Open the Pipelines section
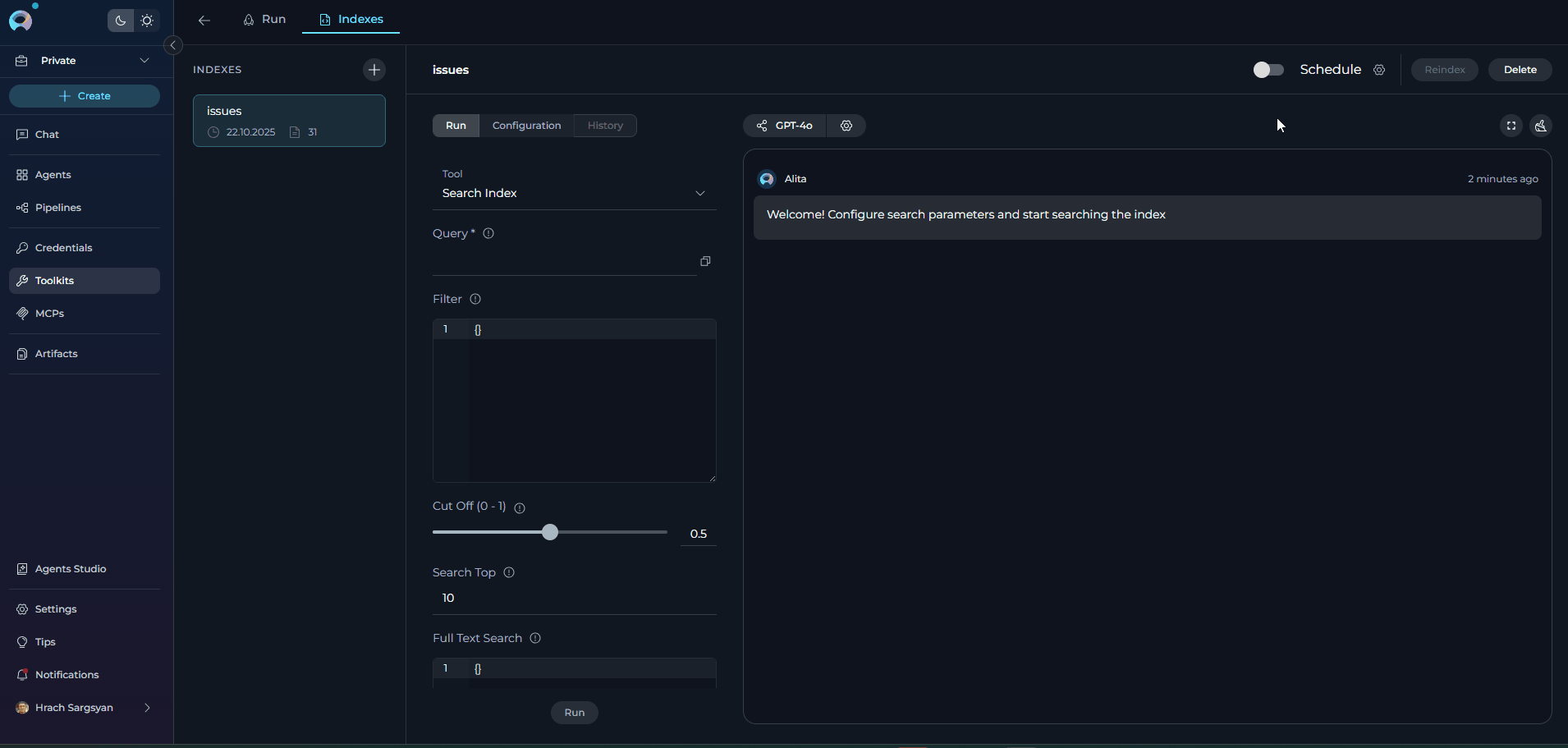Image resolution: width=1568 pixels, height=748 pixels. 57,207
